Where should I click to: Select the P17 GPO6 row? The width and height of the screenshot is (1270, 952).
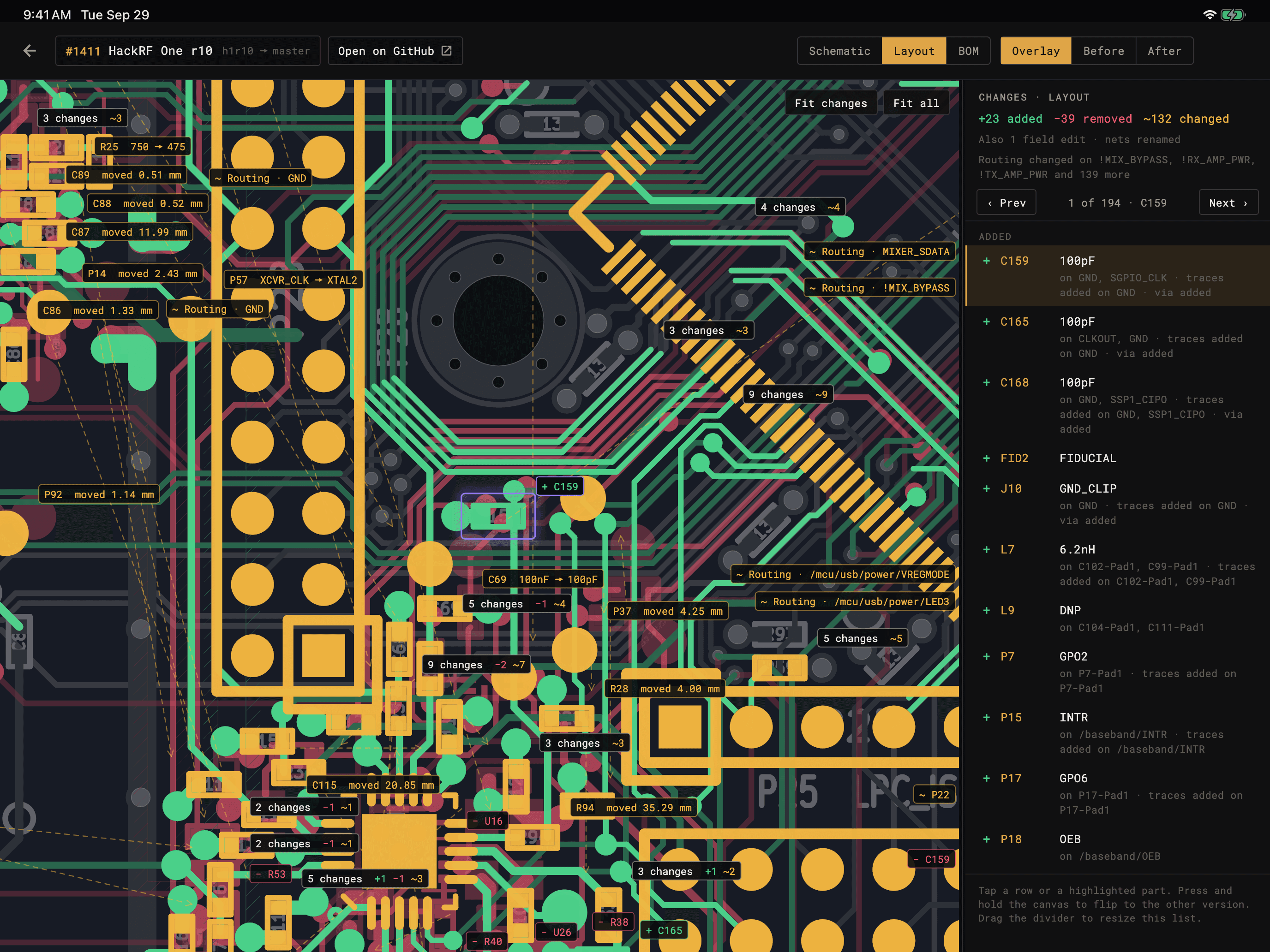point(1118,794)
